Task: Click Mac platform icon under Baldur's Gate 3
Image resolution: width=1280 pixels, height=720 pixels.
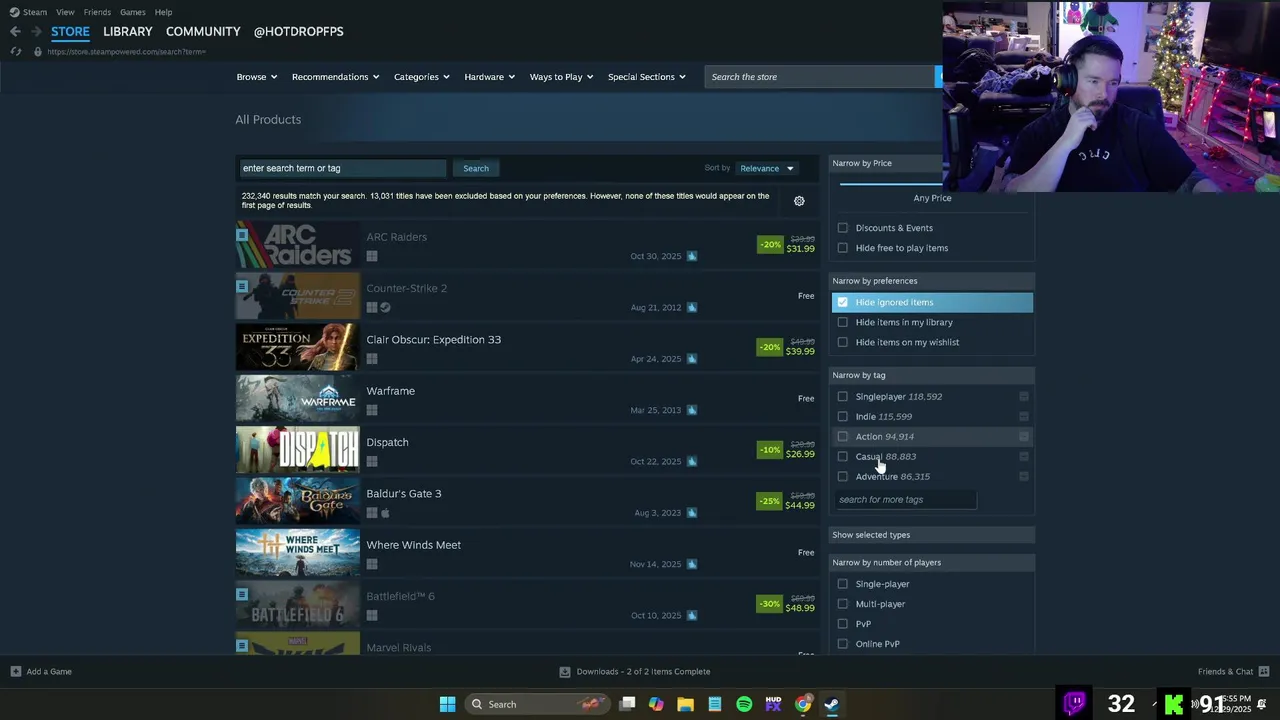Action: [385, 513]
